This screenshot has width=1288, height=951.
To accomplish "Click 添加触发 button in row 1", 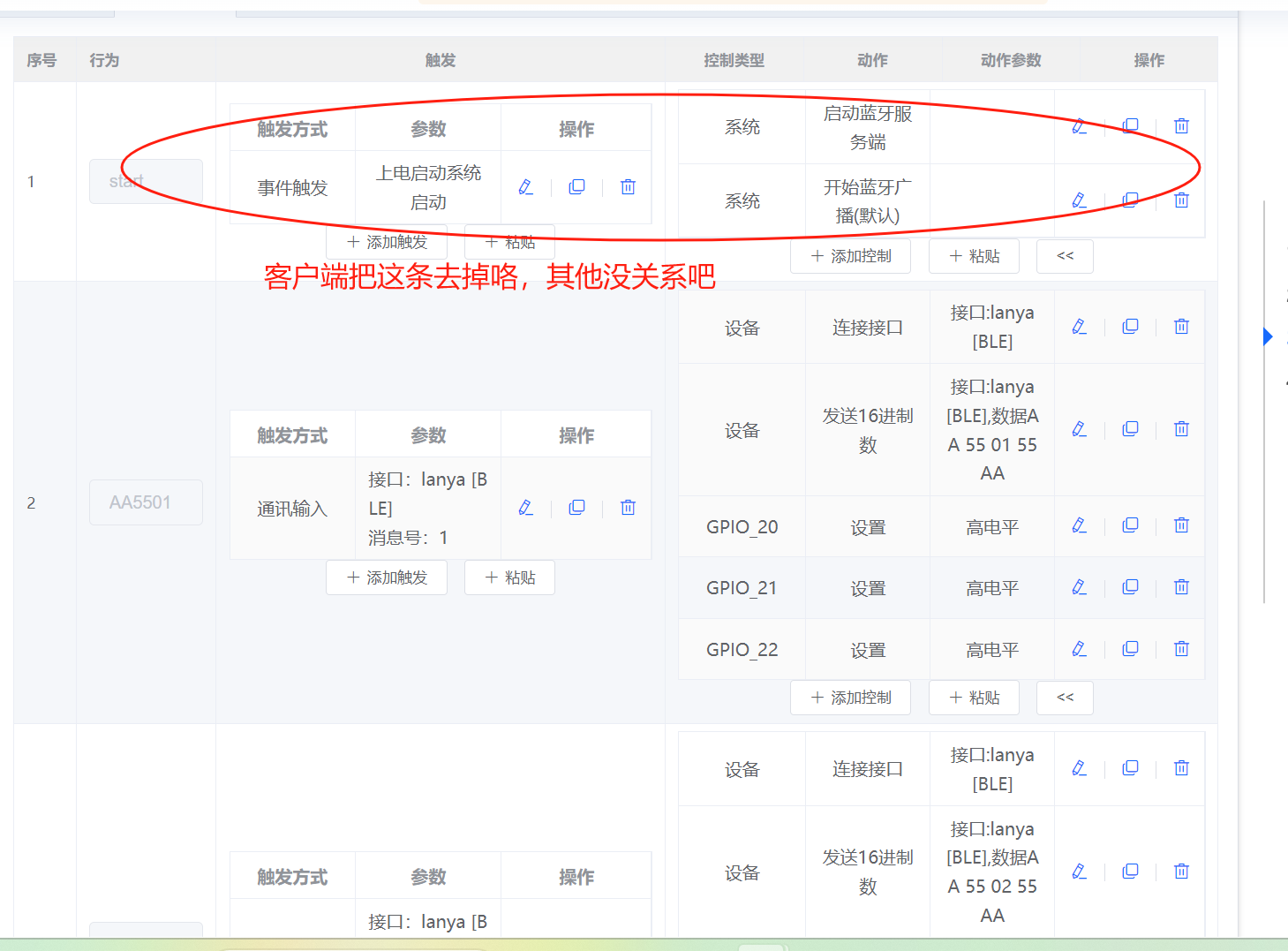I will (386, 242).
